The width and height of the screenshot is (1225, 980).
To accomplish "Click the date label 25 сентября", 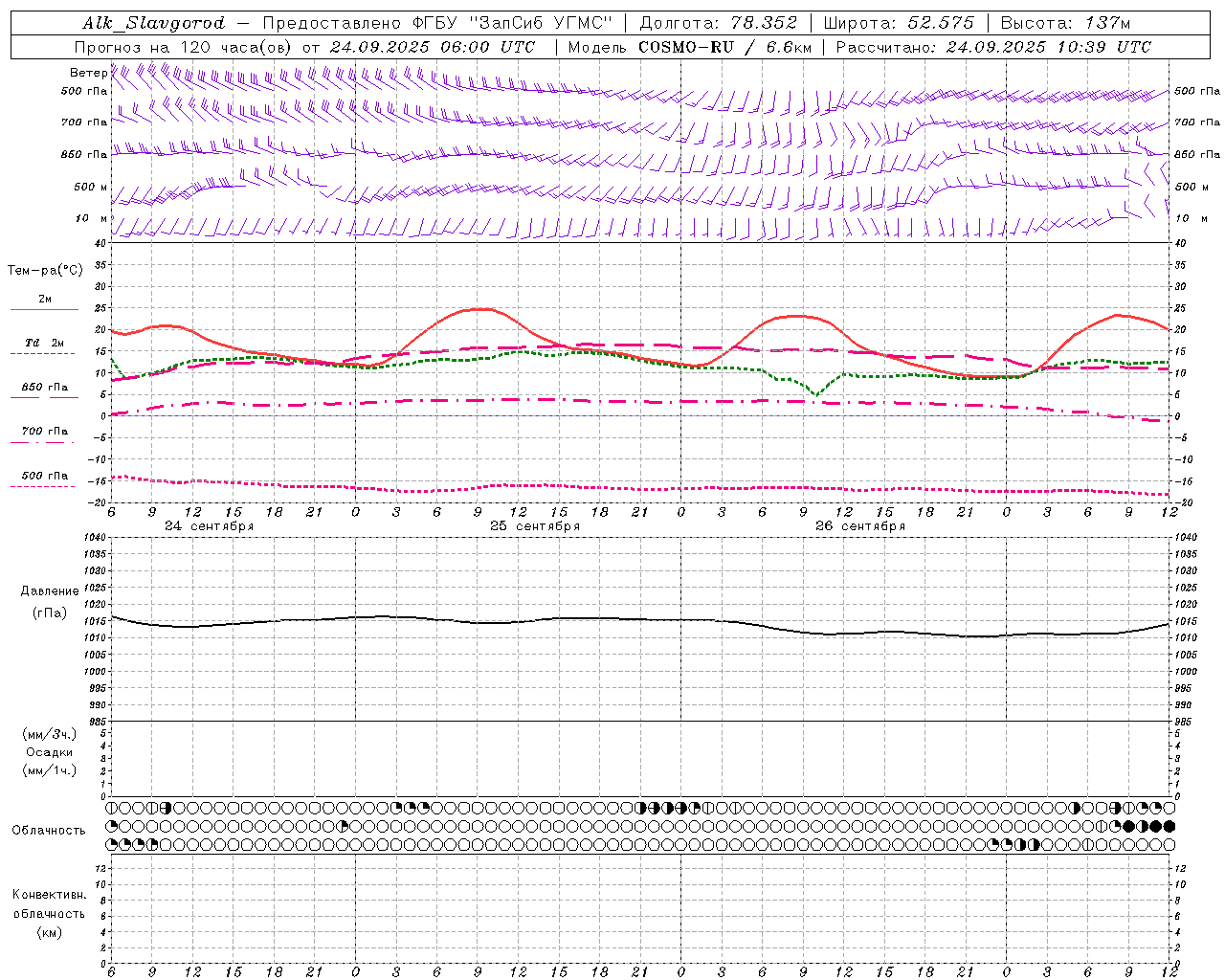I will click(535, 526).
